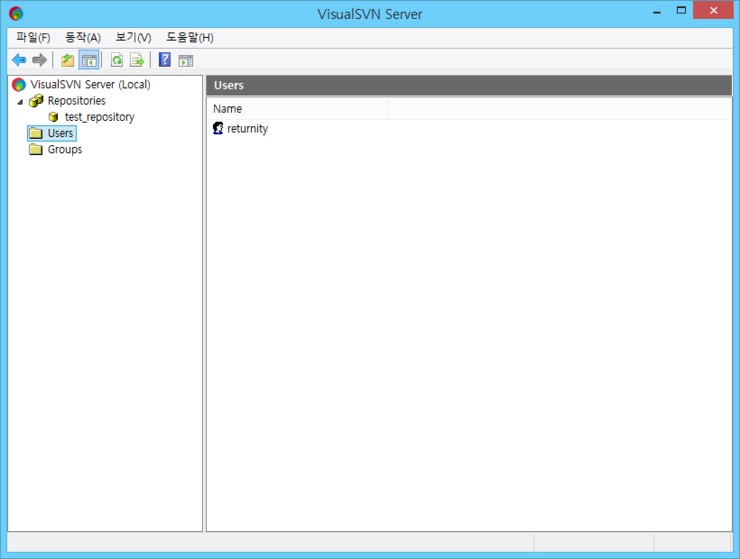Toggle the Show/Hide Action Pane icon
The width and height of the screenshot is (740, 559).
(186, 60)
